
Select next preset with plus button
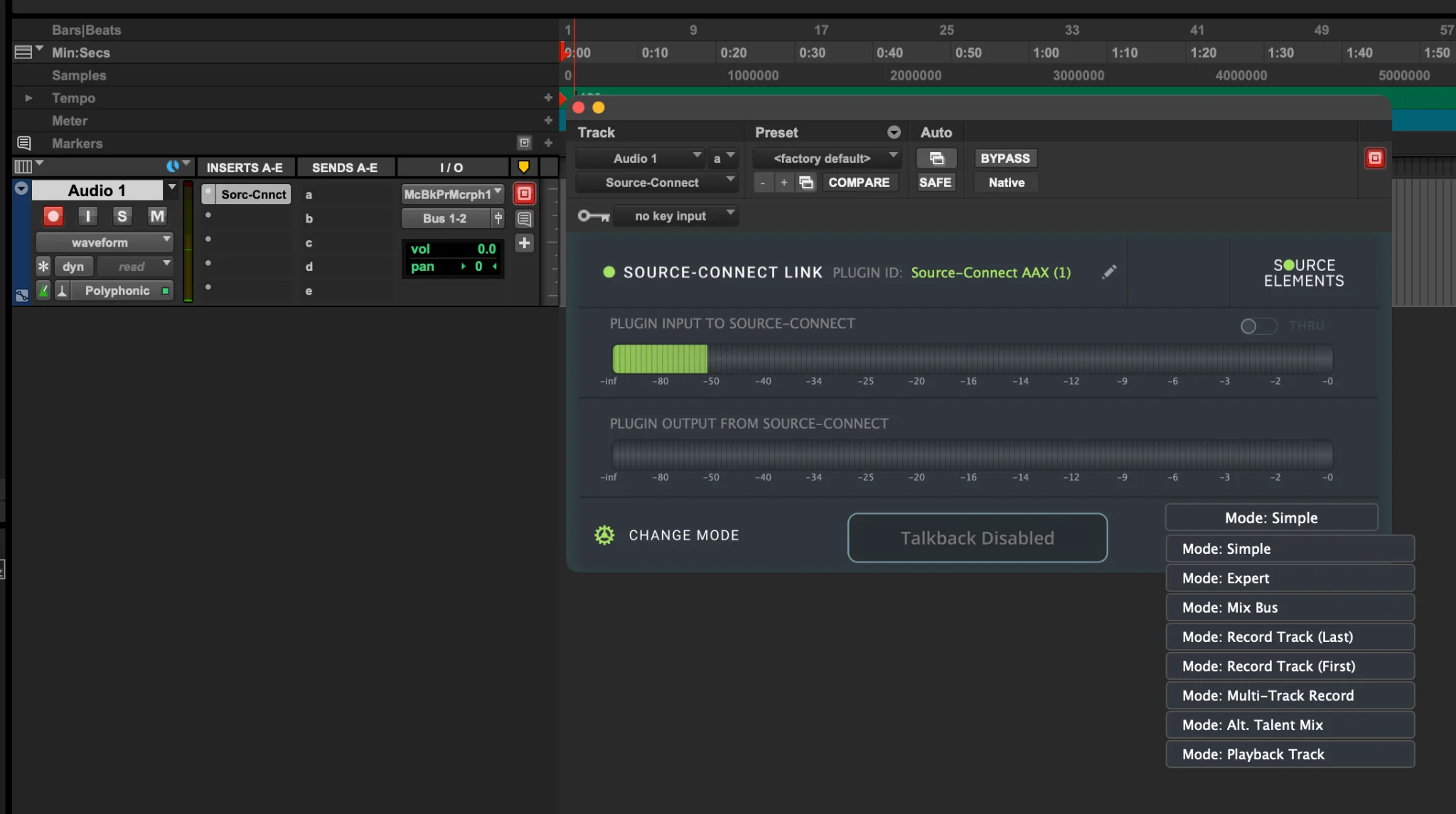point(783,183)
